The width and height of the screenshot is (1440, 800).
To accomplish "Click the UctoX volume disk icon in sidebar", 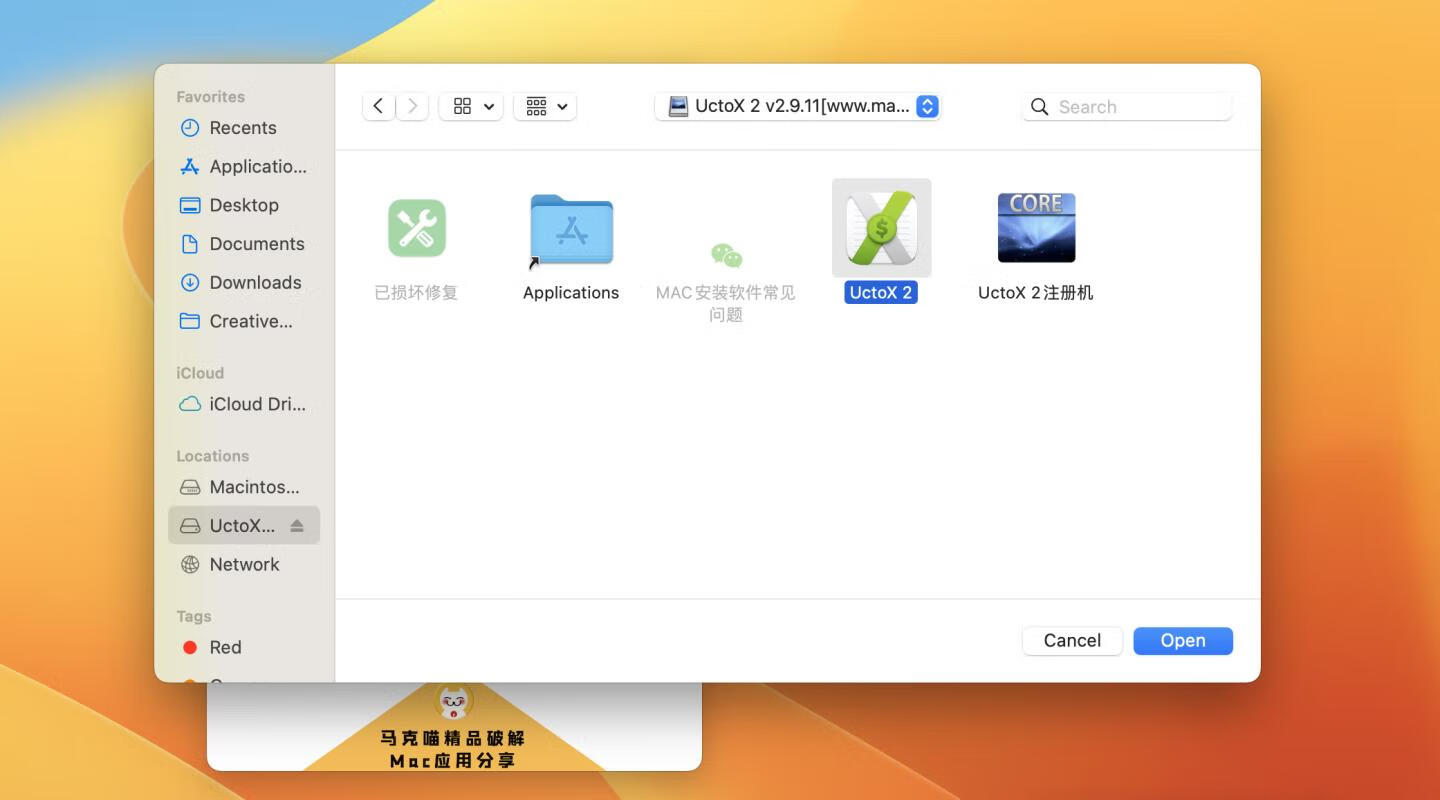I will pos(189,526).
